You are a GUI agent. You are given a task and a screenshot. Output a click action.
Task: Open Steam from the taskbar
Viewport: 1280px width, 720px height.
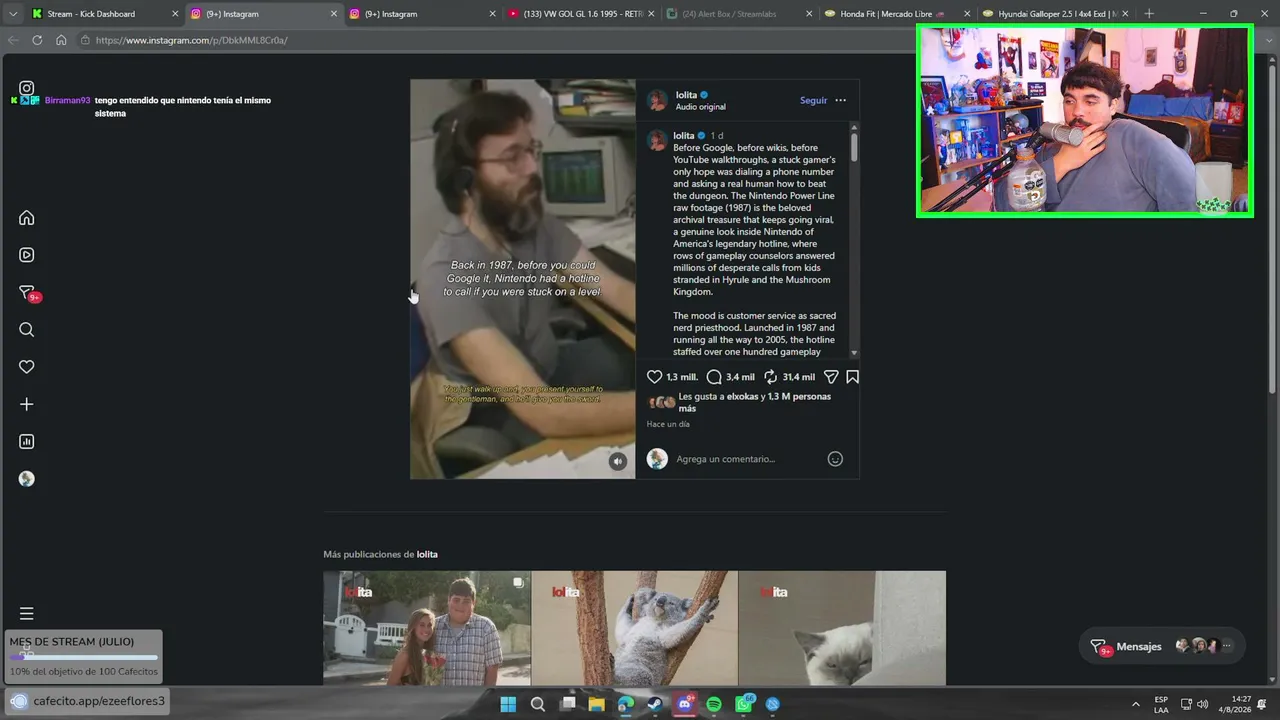click(655, 704)
